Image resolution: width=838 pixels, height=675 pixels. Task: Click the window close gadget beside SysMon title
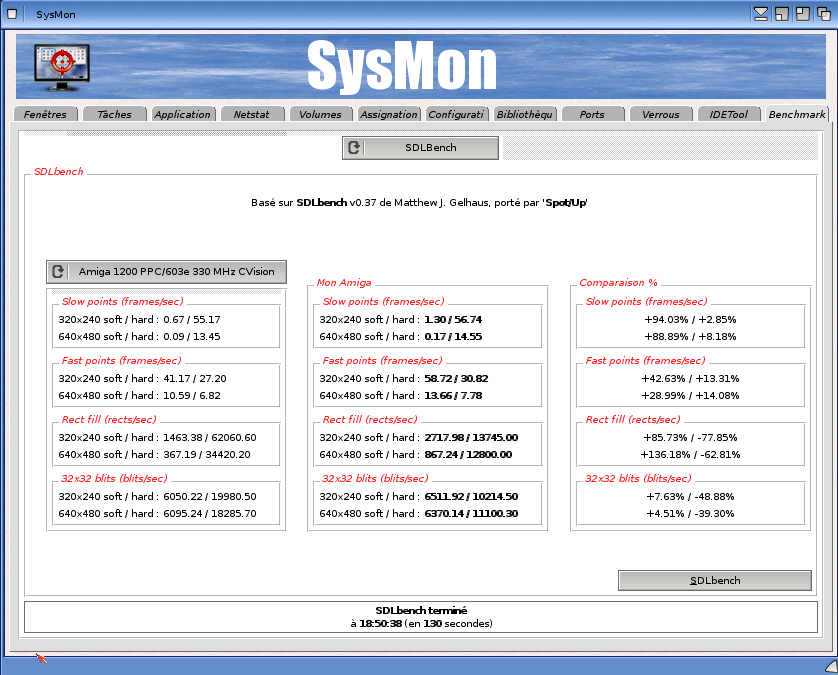(x=12, y=14)
